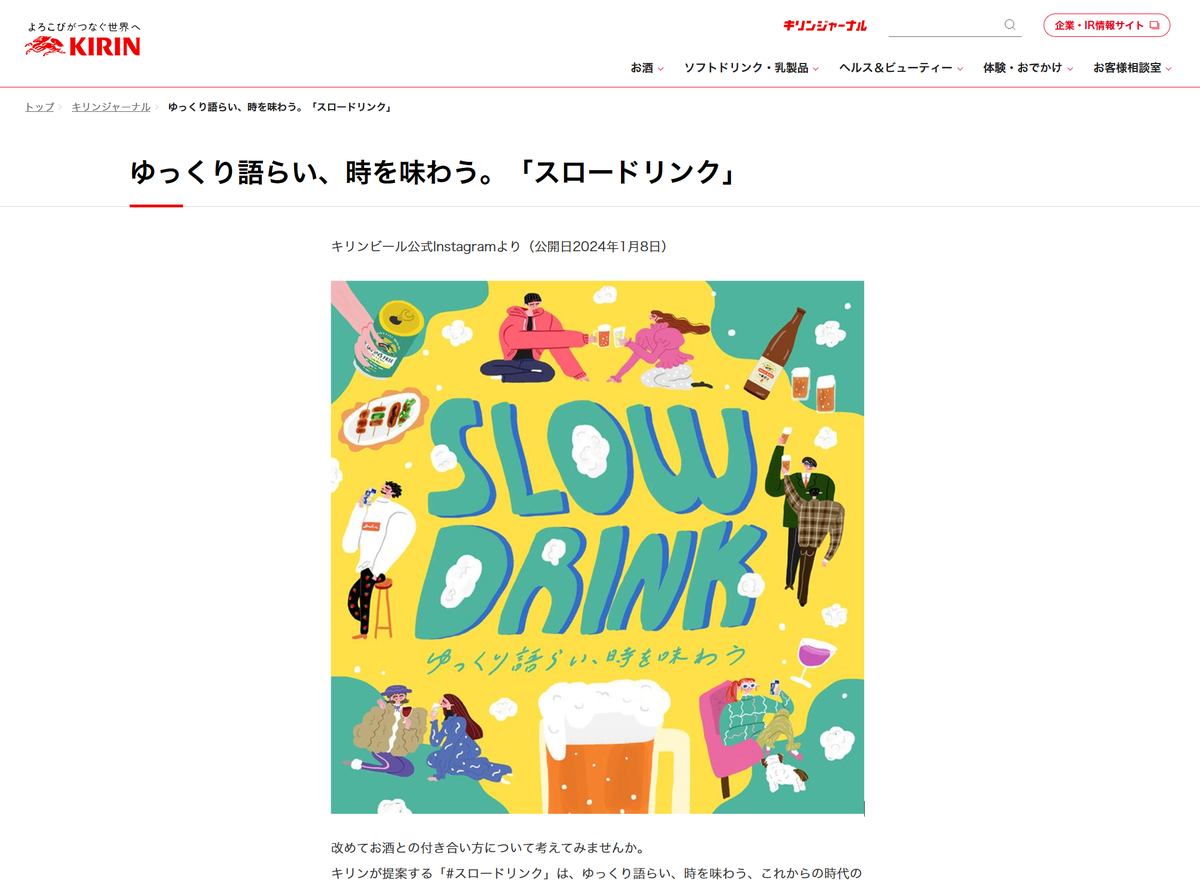1200x884 pixels.
Task: Focus the header search input field
Action: coord(944,25)
